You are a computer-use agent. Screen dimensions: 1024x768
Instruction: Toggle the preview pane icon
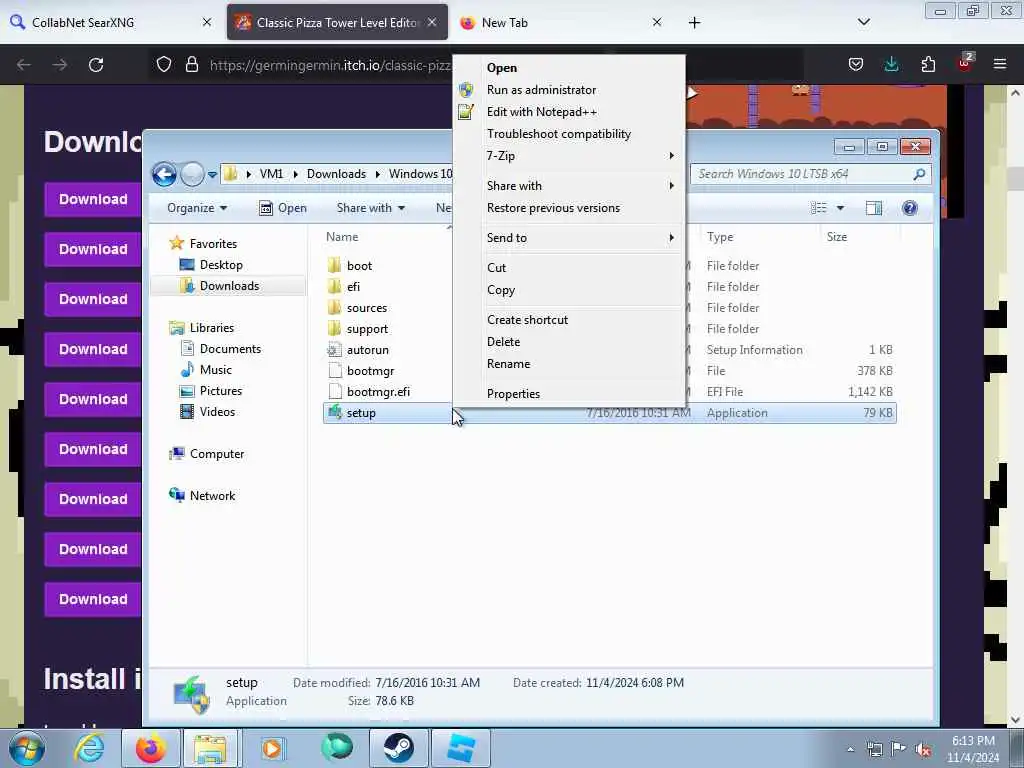point(873,208)
